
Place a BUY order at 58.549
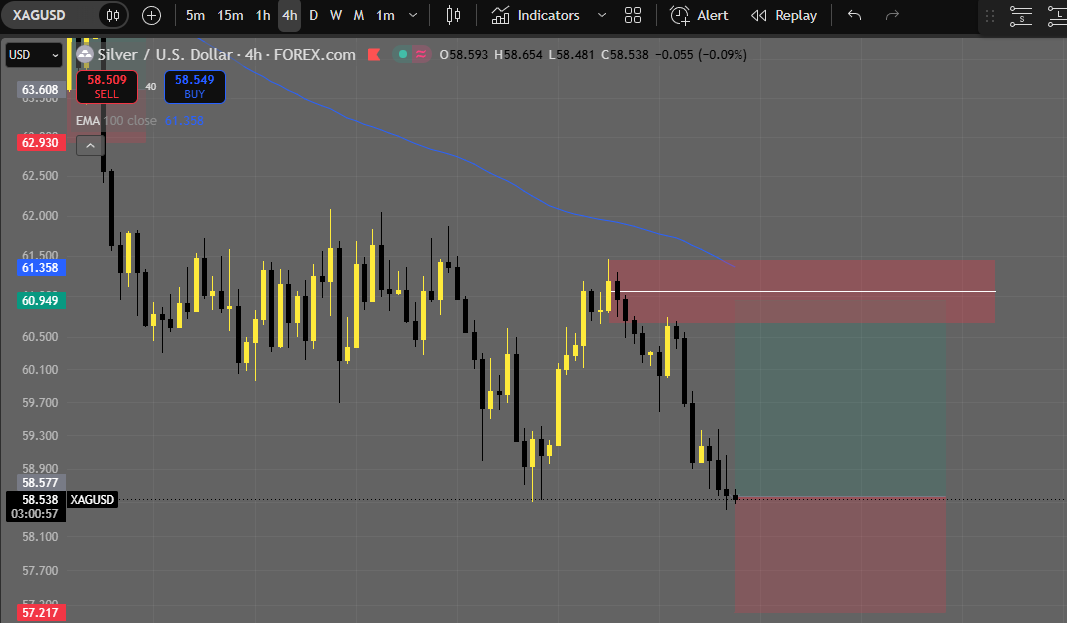click(195, 86)
